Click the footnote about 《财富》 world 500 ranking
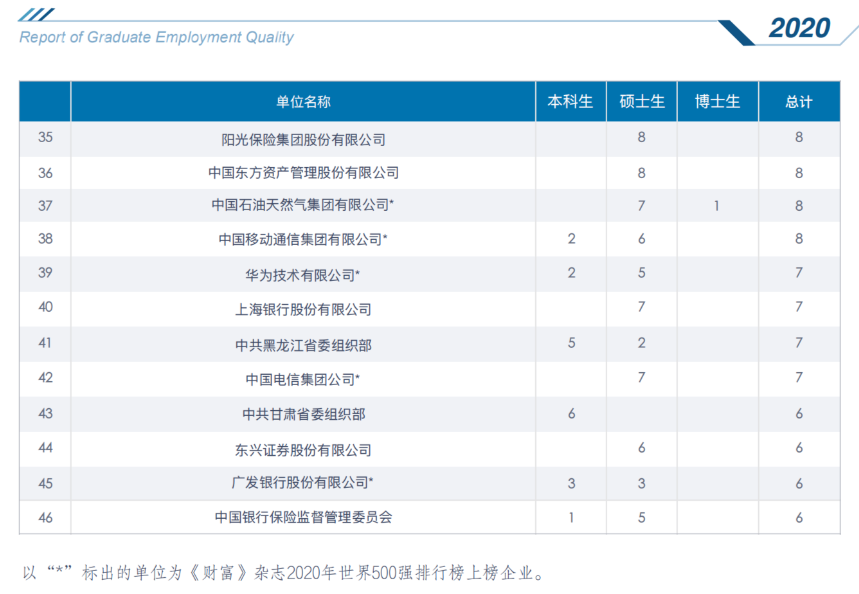The image size is (859, 594). 285,573
